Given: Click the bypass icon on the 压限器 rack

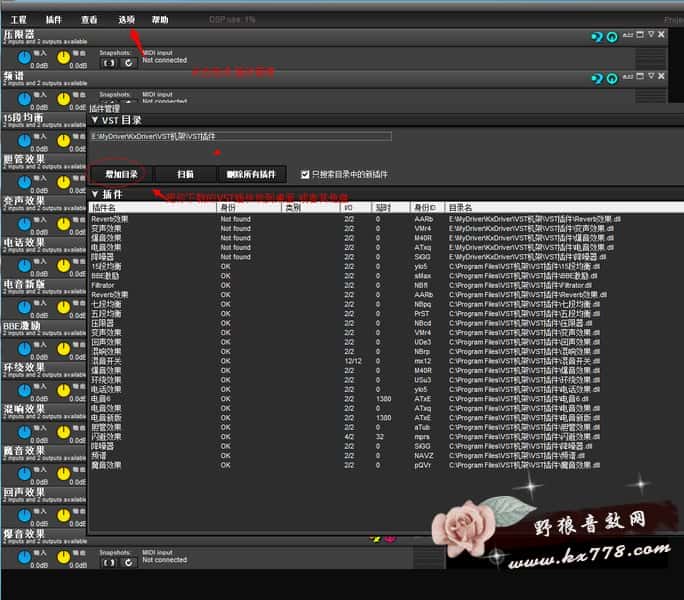Looking at the screenshot, I should click(596, 37).
